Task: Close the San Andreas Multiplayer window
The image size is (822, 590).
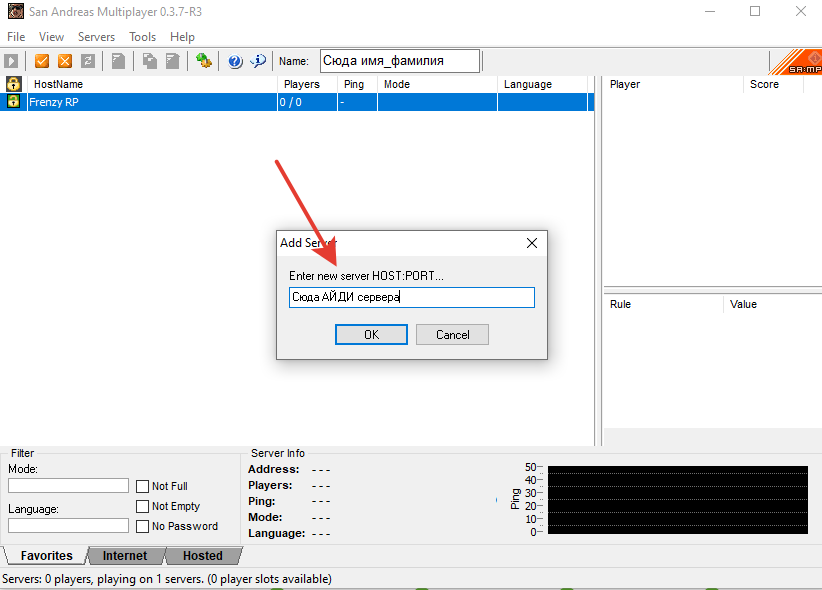Action: pyautogui.click(x=801, y=11)
